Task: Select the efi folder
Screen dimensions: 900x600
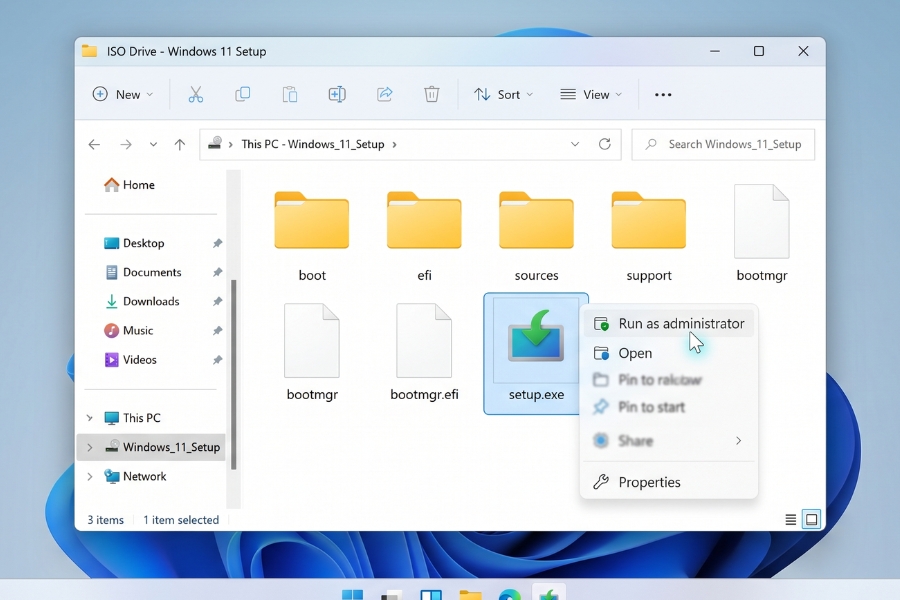Action: pyautogui.click(x=424, y=236)
